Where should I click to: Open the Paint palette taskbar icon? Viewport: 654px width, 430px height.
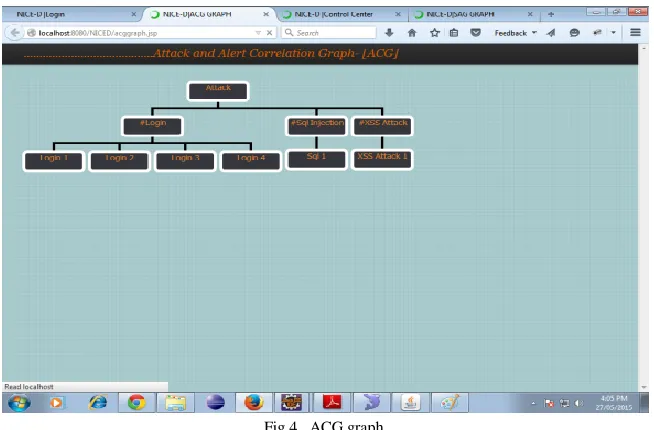(x=450, y=402)
